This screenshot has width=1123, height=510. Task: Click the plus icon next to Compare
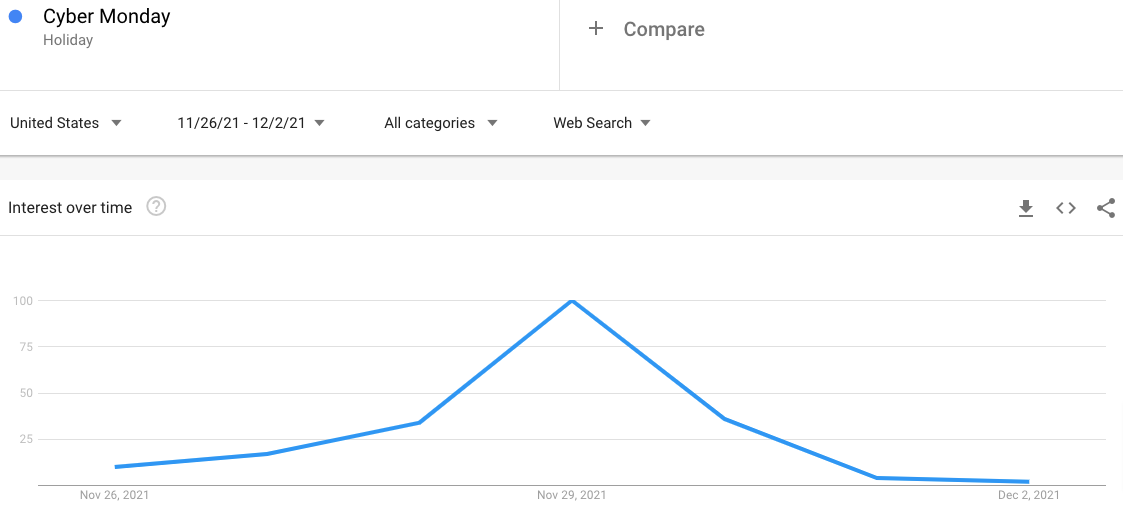595,29
